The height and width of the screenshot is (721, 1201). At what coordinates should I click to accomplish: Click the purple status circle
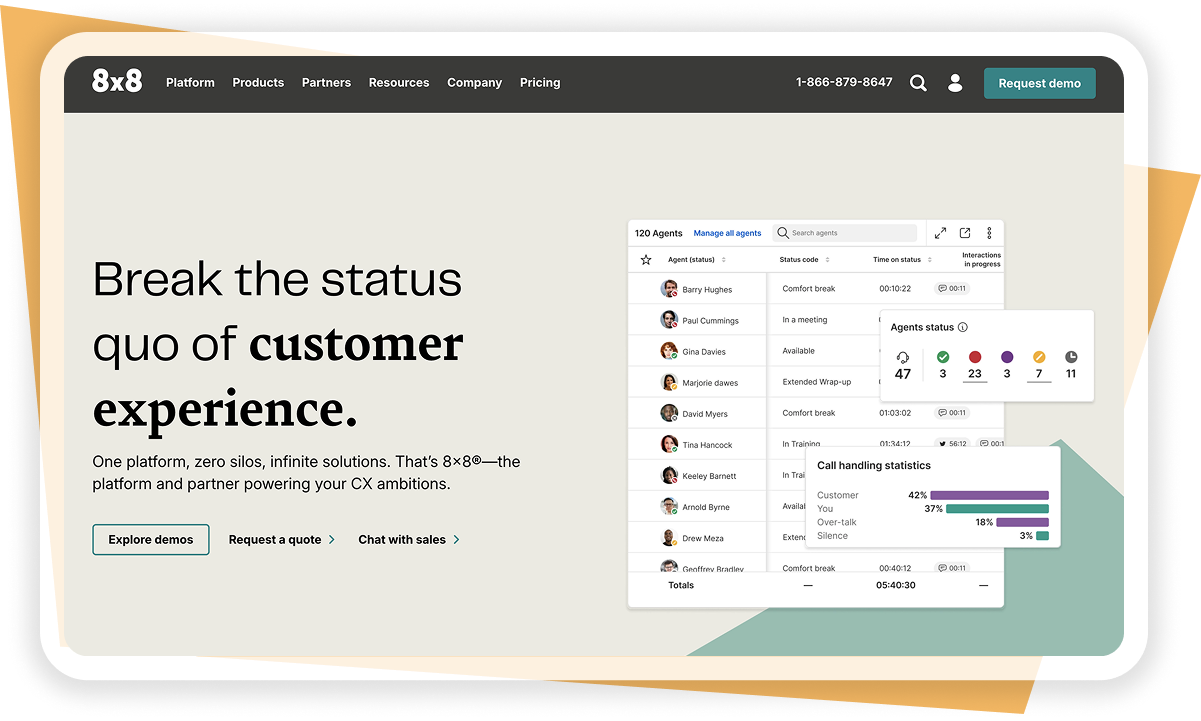click(x=1007, y=357)
